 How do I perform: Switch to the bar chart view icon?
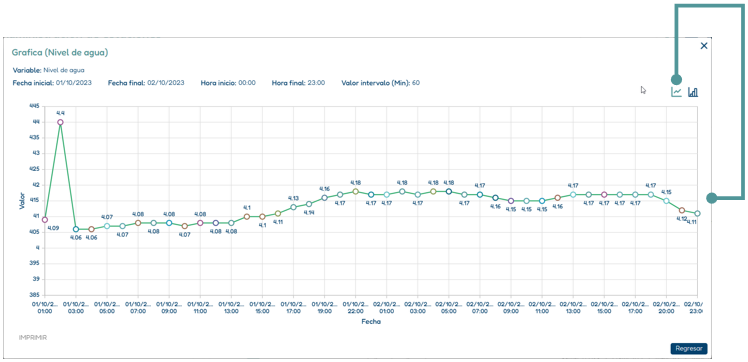pos(693,92)
